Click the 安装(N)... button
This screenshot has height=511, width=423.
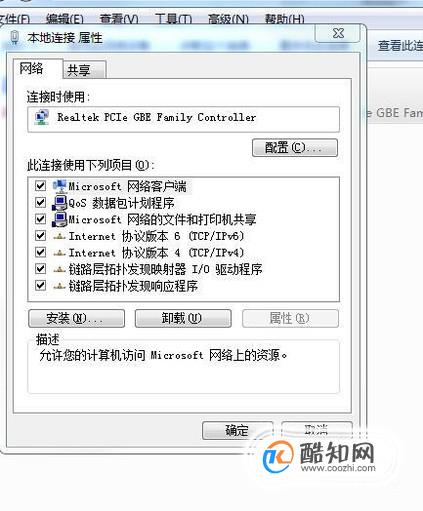tap(76, 318)
